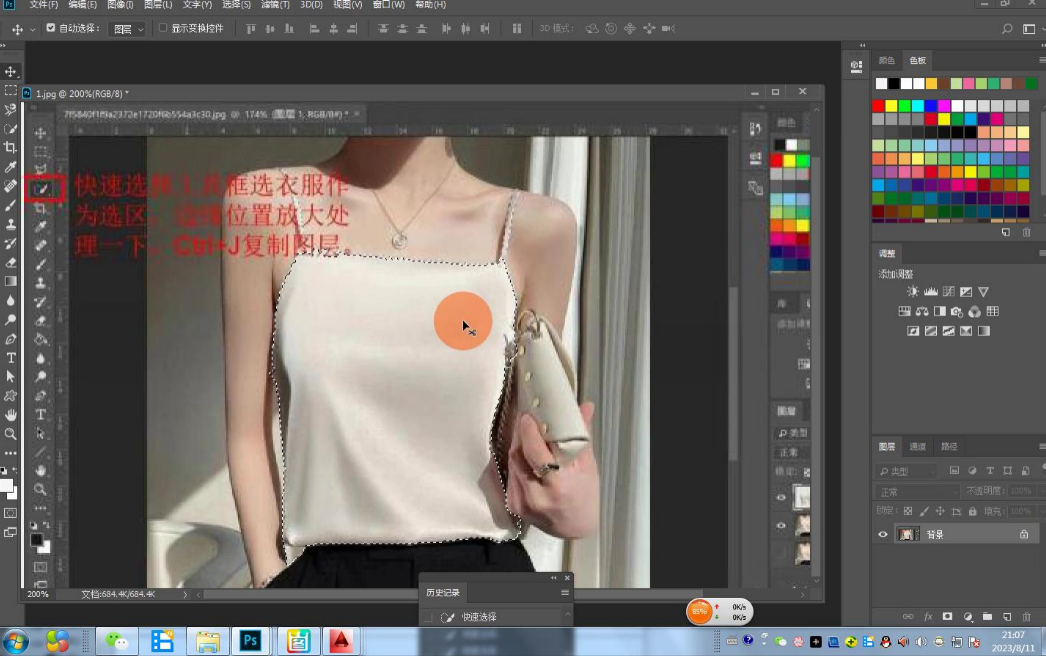Open the 类型 layer filter dropdown
This screenshot has height=656, width=1046.
(905, 471)
